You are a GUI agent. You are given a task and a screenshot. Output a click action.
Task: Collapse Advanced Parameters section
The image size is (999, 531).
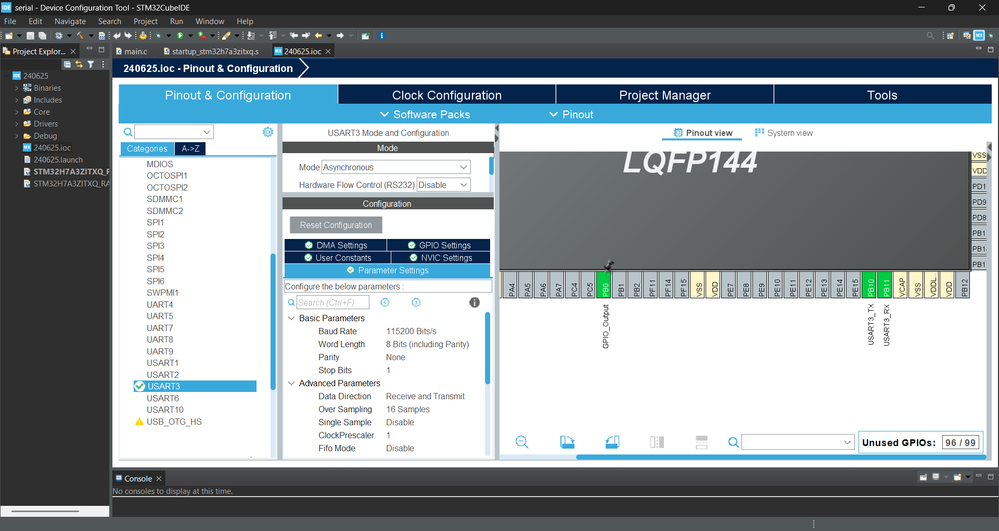(x=291, y=383)
